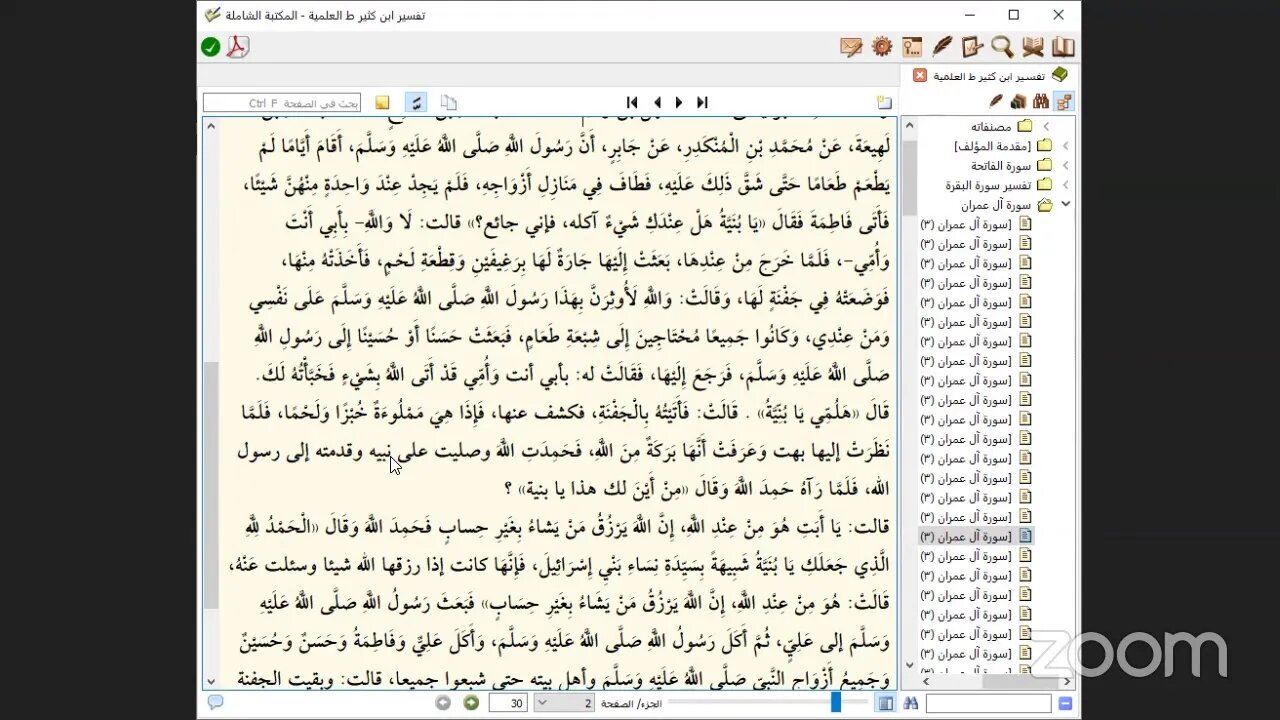Click the yellow sticky note icon above sidebar
The width and height of the screenshot is (1280, 720).
pyautogui.click(x=884, y=102)
